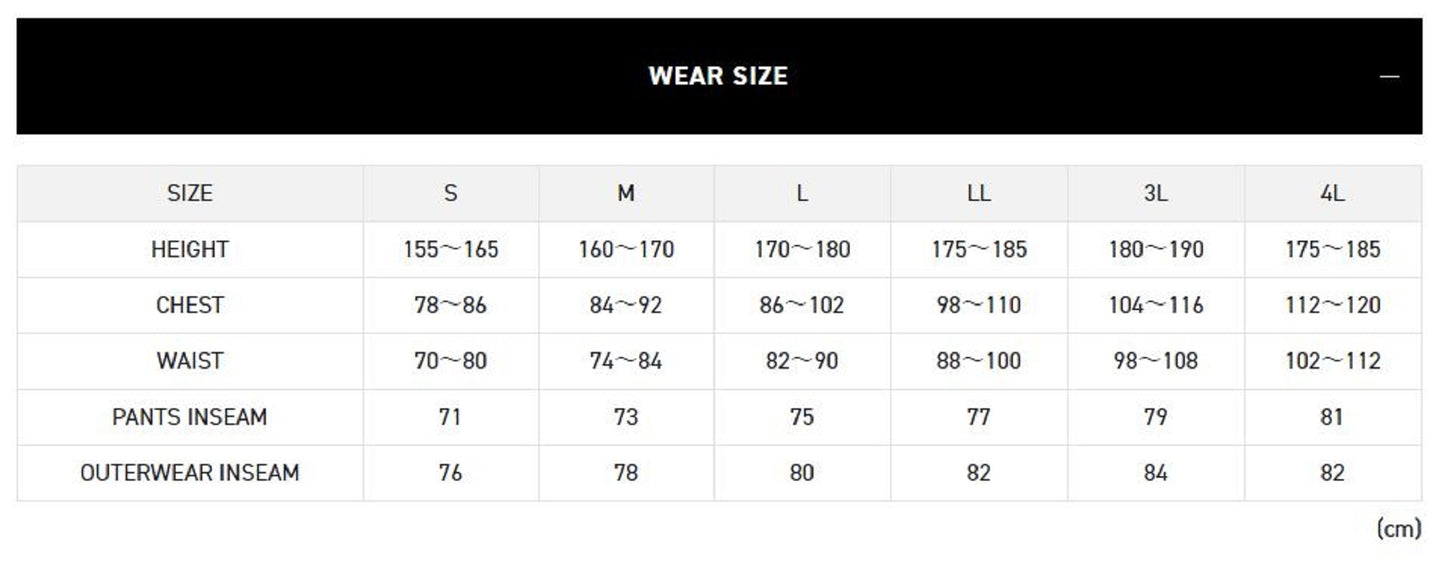Click the WEAR SIZE header title
Screen dimensions: 1445x576
tap(718, 76)
